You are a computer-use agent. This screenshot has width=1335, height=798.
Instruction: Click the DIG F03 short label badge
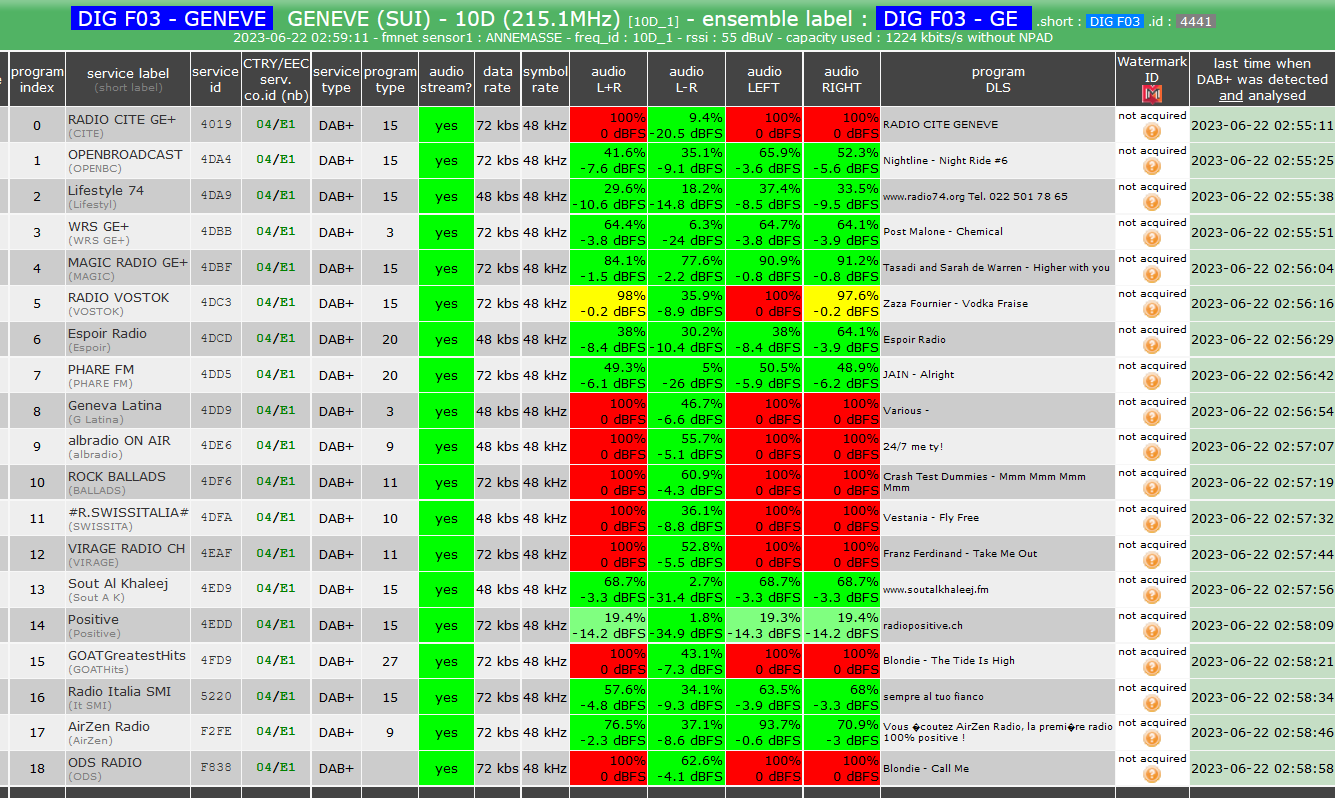(x=1114, y=22)
